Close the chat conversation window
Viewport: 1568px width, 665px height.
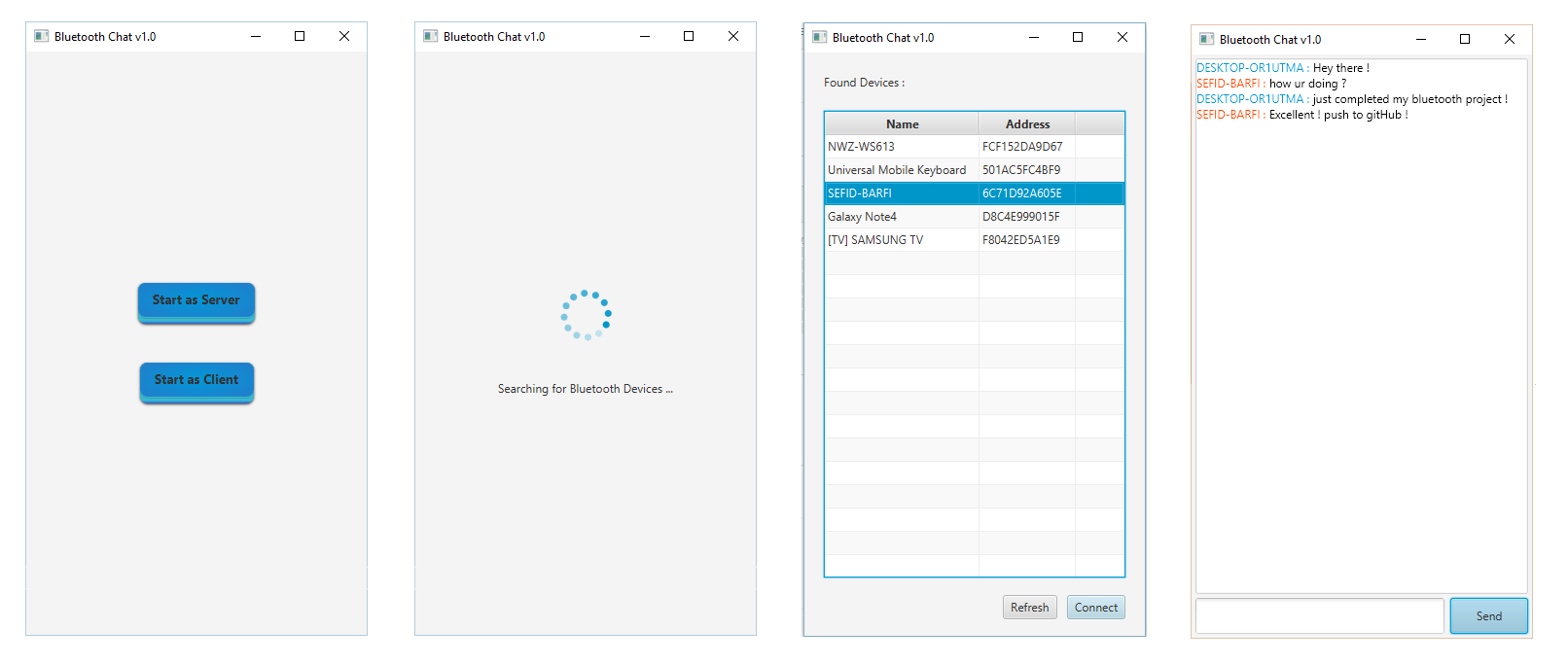[1510, 39]
